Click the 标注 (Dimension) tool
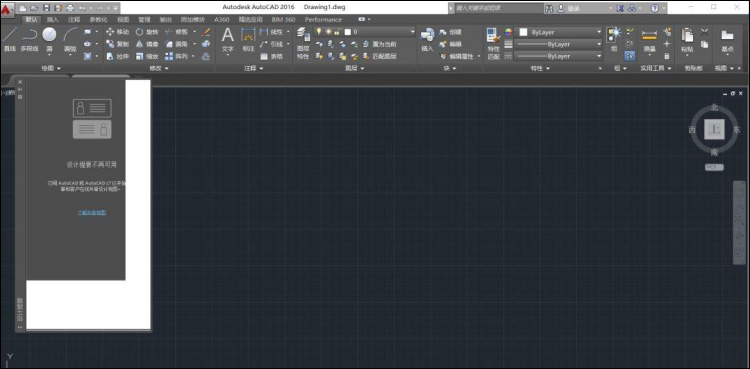This screenshot has width=750, height=369. [248, 39]
